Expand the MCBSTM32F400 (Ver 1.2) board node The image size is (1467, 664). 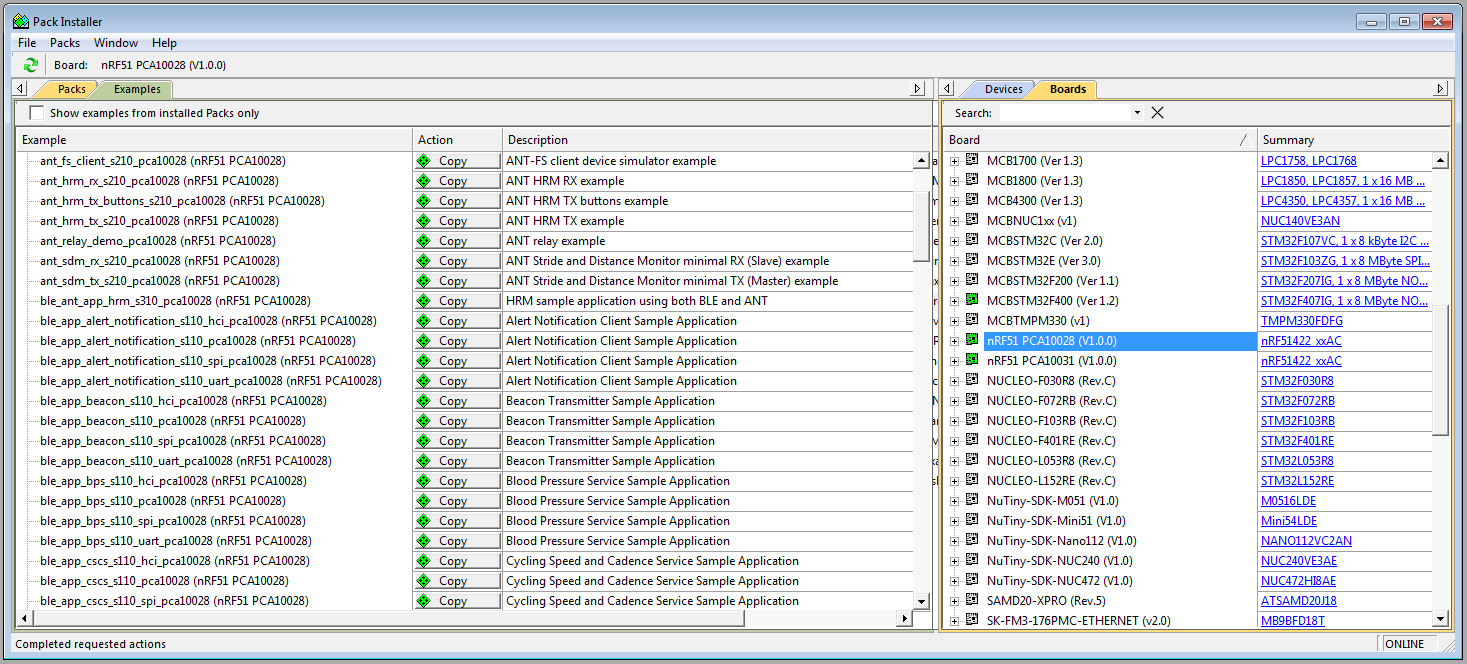coord(954,301)
